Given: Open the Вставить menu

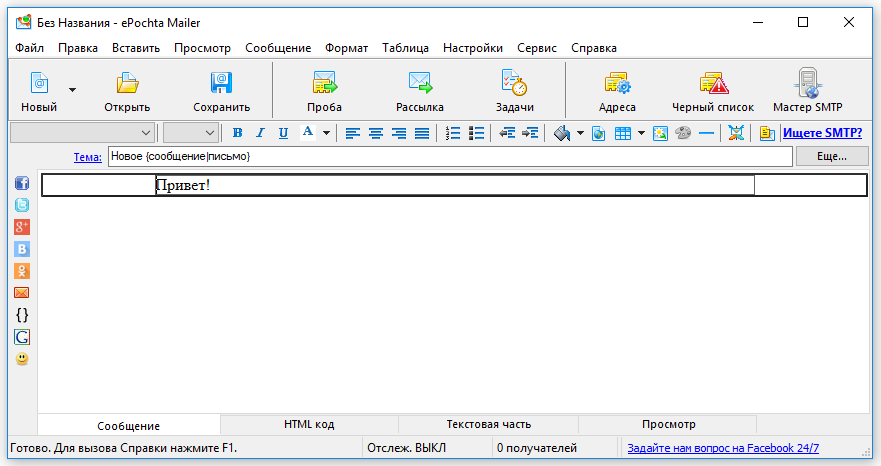Looking at the screenshot, I should (x=136, y=48).
